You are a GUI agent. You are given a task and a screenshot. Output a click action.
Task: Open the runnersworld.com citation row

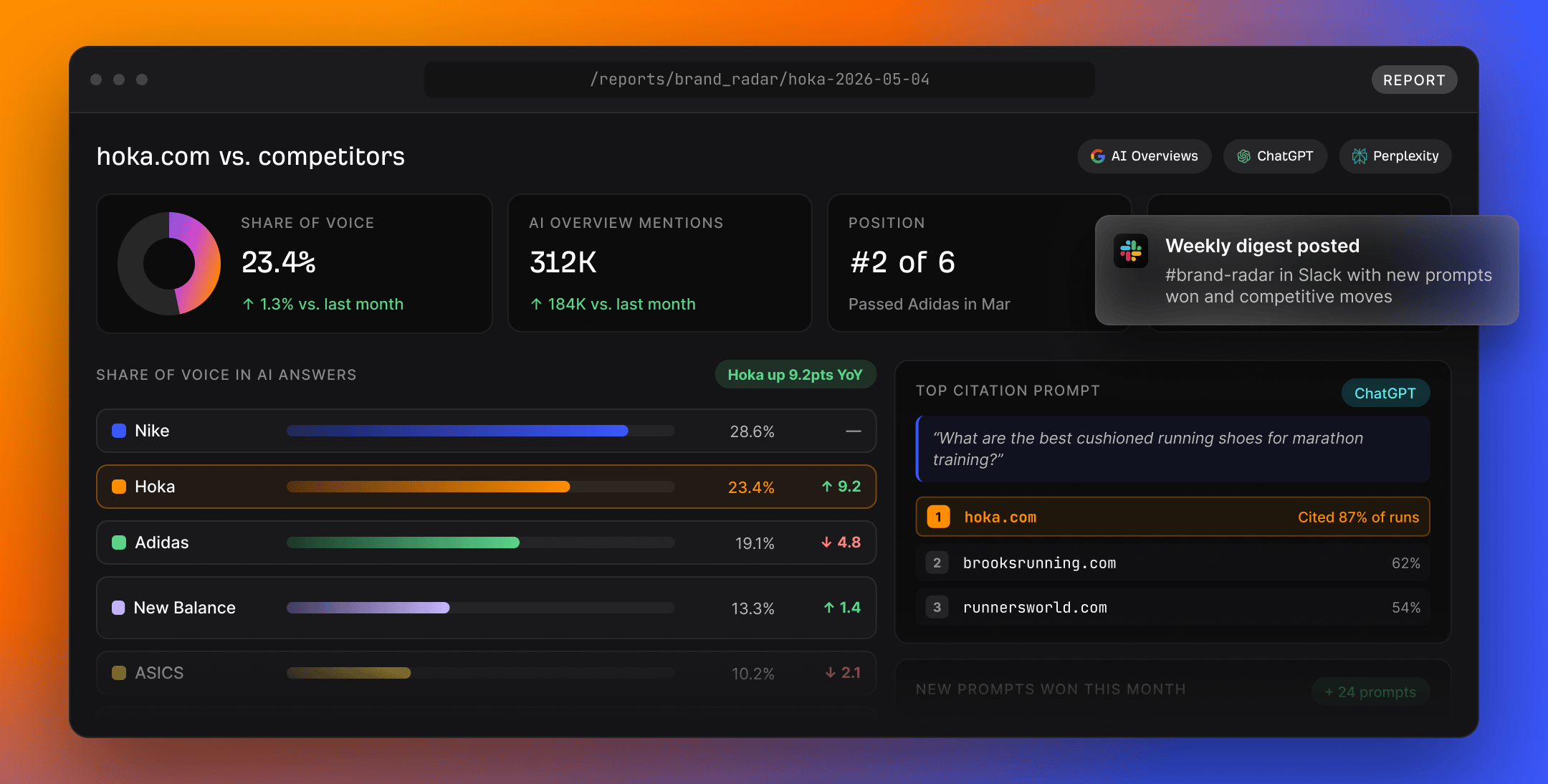tap(1172, 607)
